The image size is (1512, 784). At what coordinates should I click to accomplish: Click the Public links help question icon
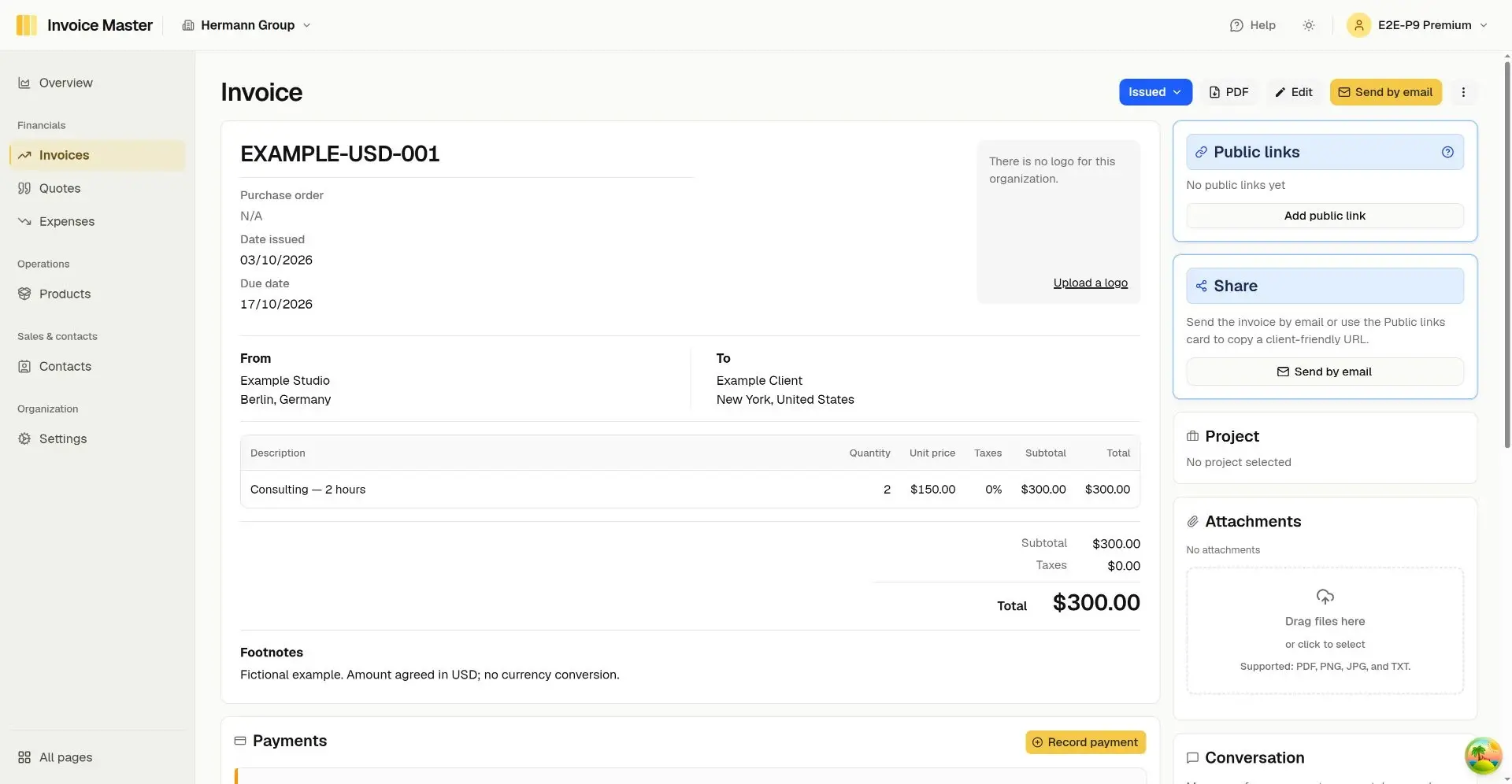(x=1447, y=152)
